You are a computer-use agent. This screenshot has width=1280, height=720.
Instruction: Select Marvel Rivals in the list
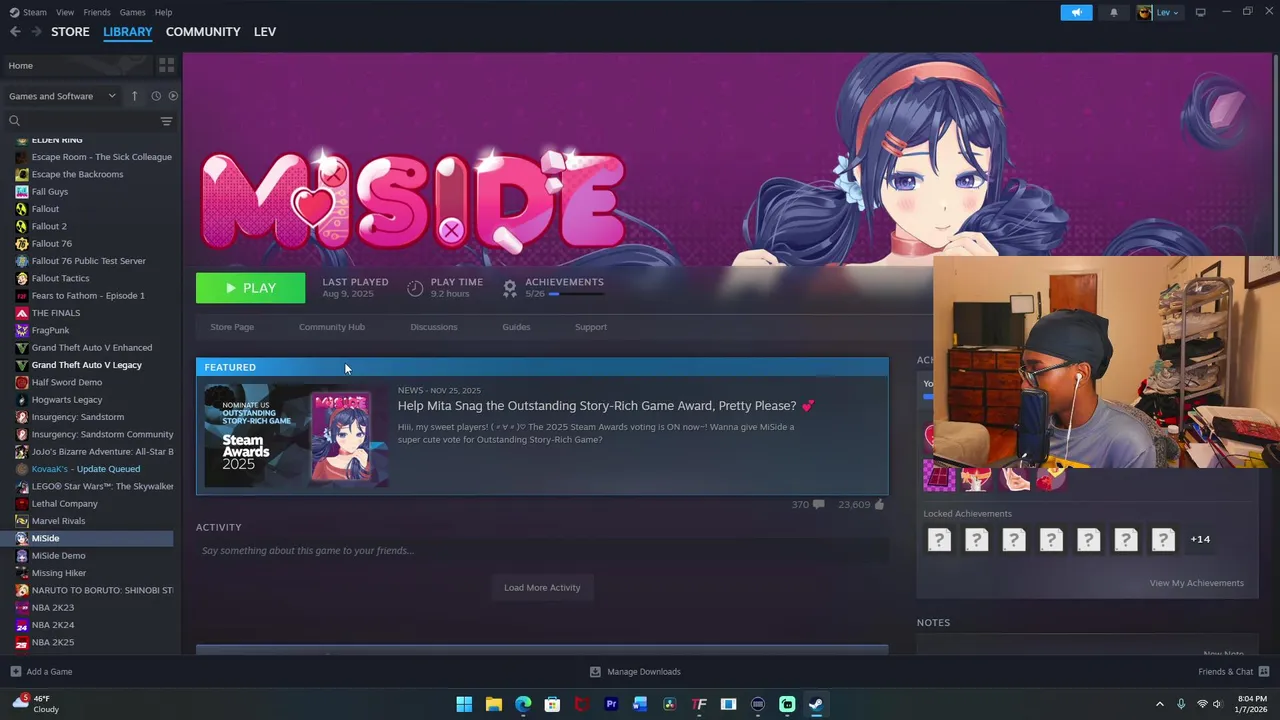59,521
